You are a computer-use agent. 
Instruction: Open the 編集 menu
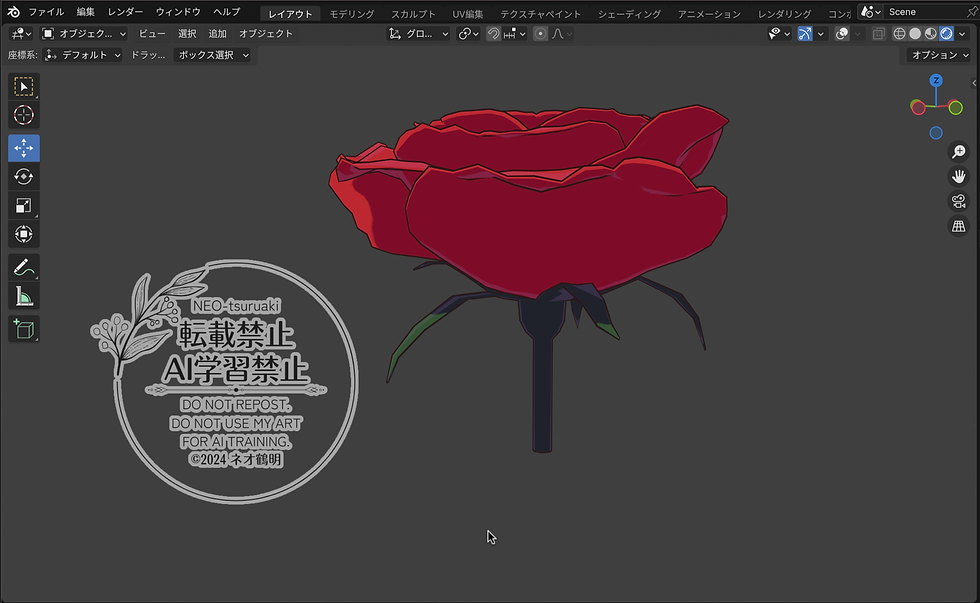pyautogui.click(x=86, y=12)
